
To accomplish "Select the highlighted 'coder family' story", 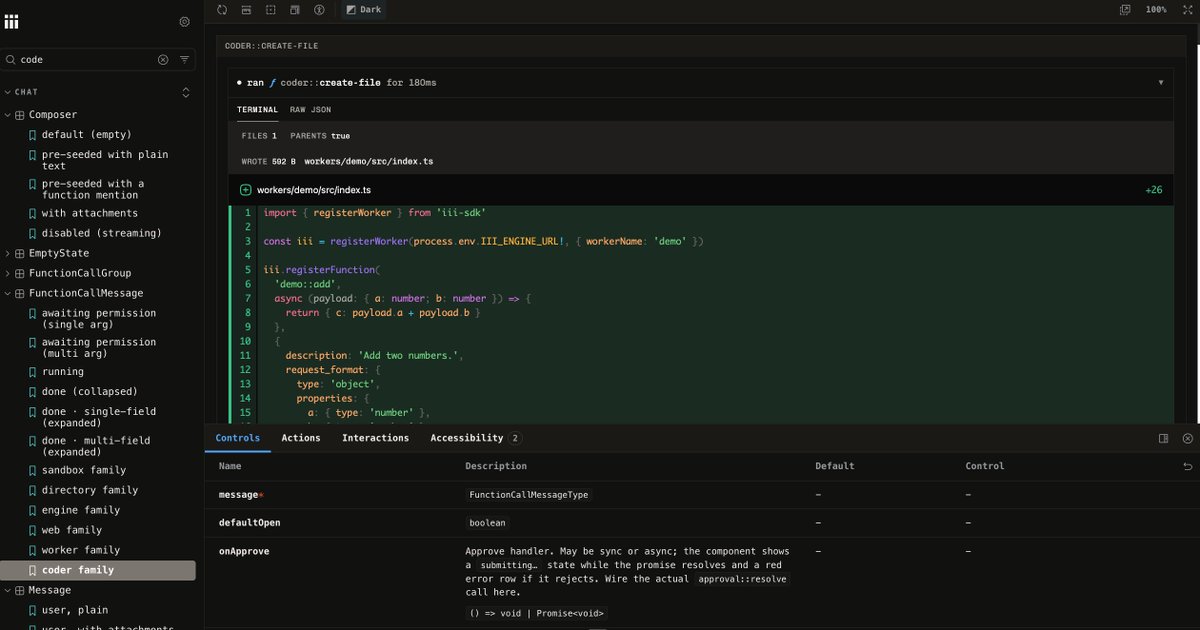I will point(98,570).
